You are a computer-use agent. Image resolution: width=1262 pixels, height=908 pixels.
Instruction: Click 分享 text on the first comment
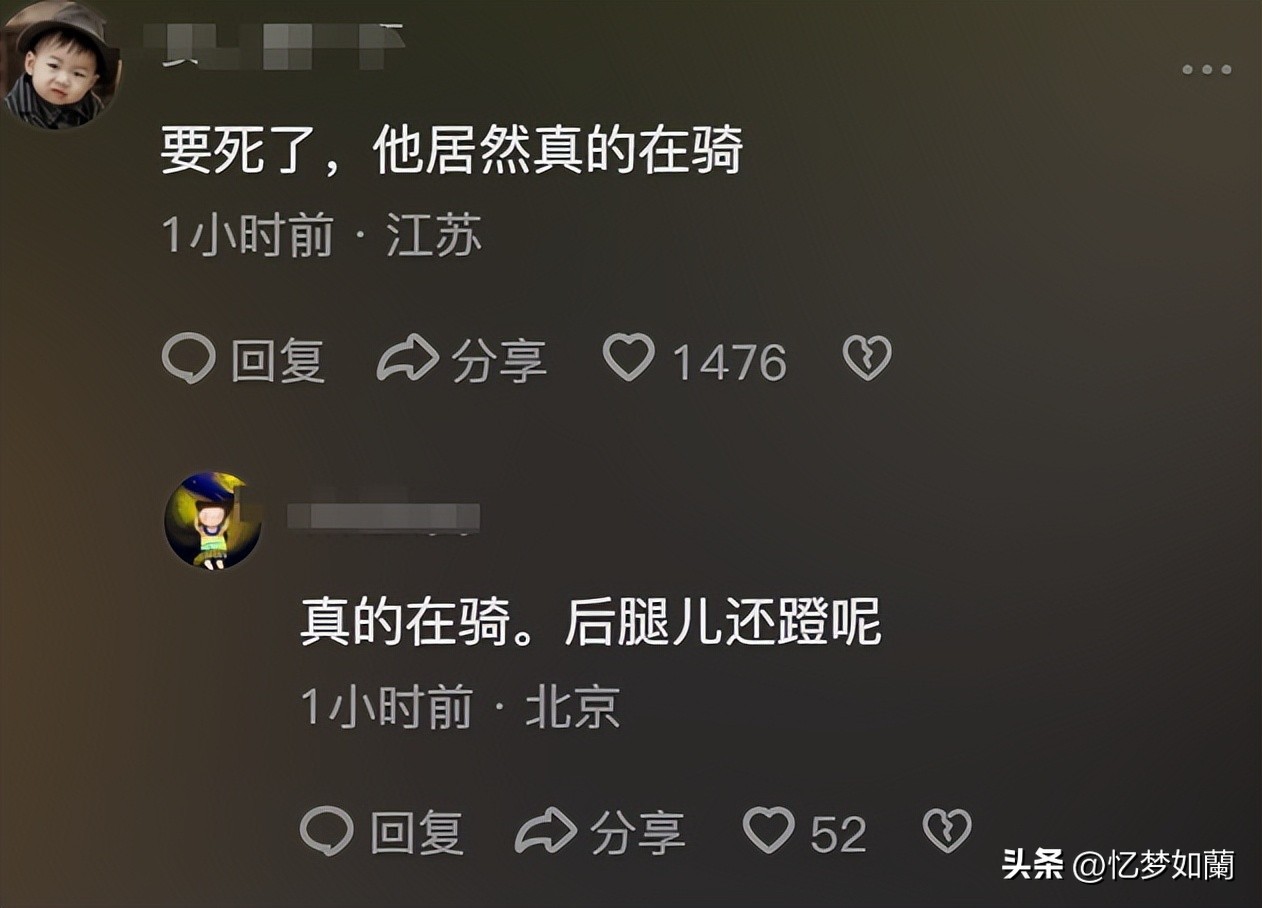coord(499,361)
